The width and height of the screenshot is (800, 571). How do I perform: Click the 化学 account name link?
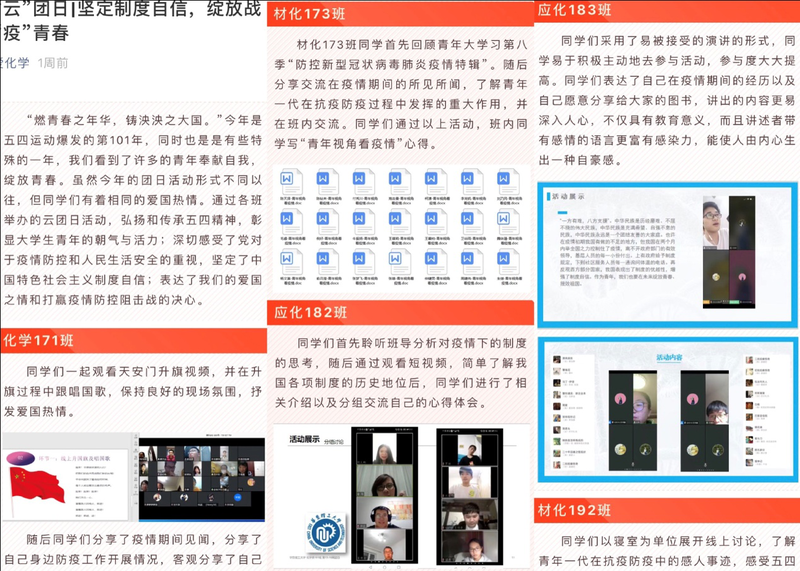[x=14, y=62]
